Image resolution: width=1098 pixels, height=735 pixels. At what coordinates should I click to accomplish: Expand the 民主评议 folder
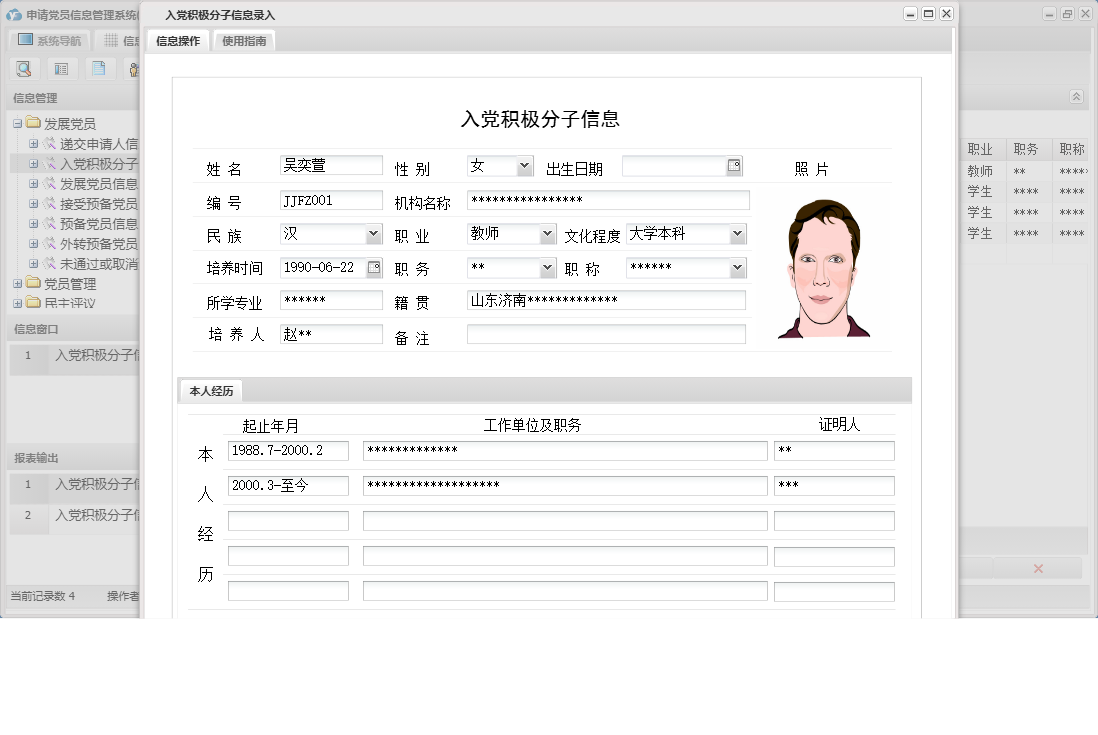[17, 301]
